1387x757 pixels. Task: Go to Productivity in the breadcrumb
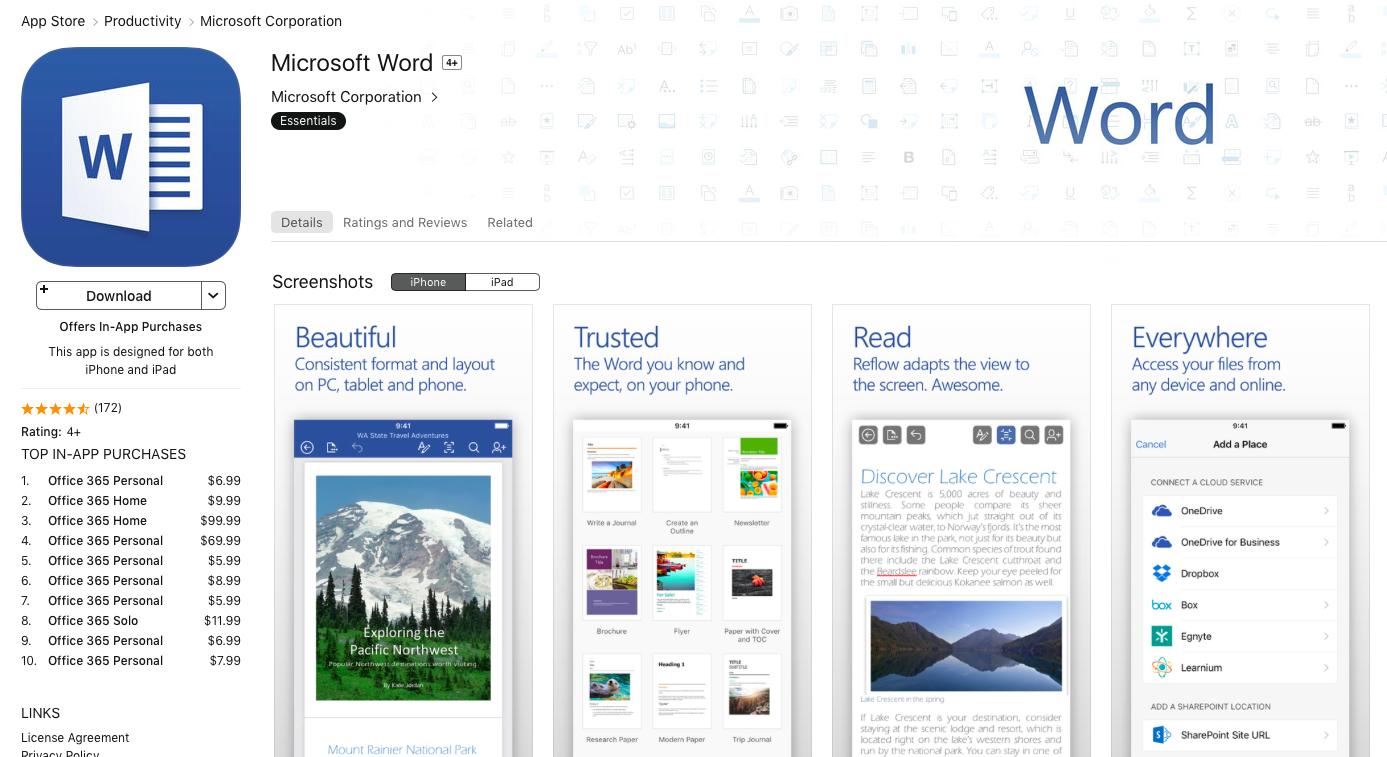coord(143,21)
